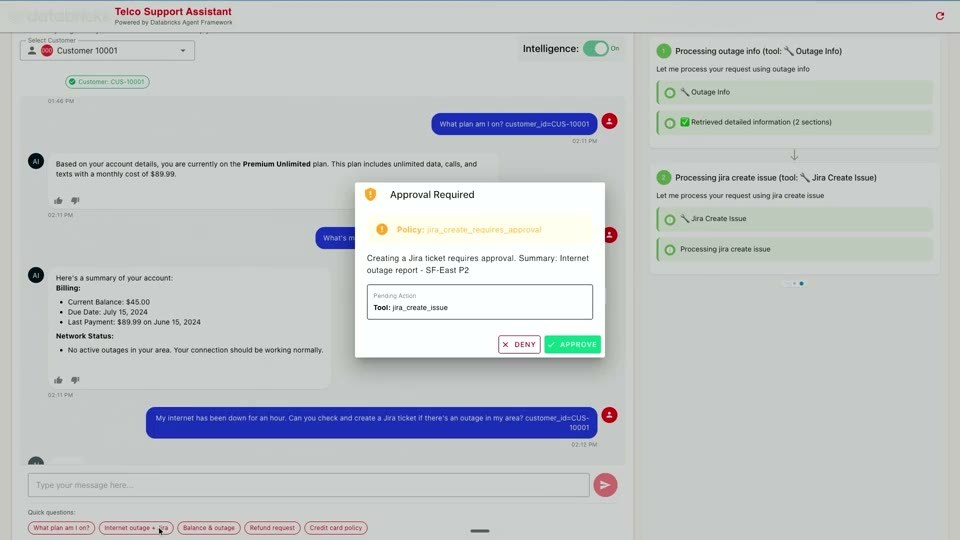Thumbs up the account summary reply
This screenshot has width=960, height=540.
click(58, 380)
